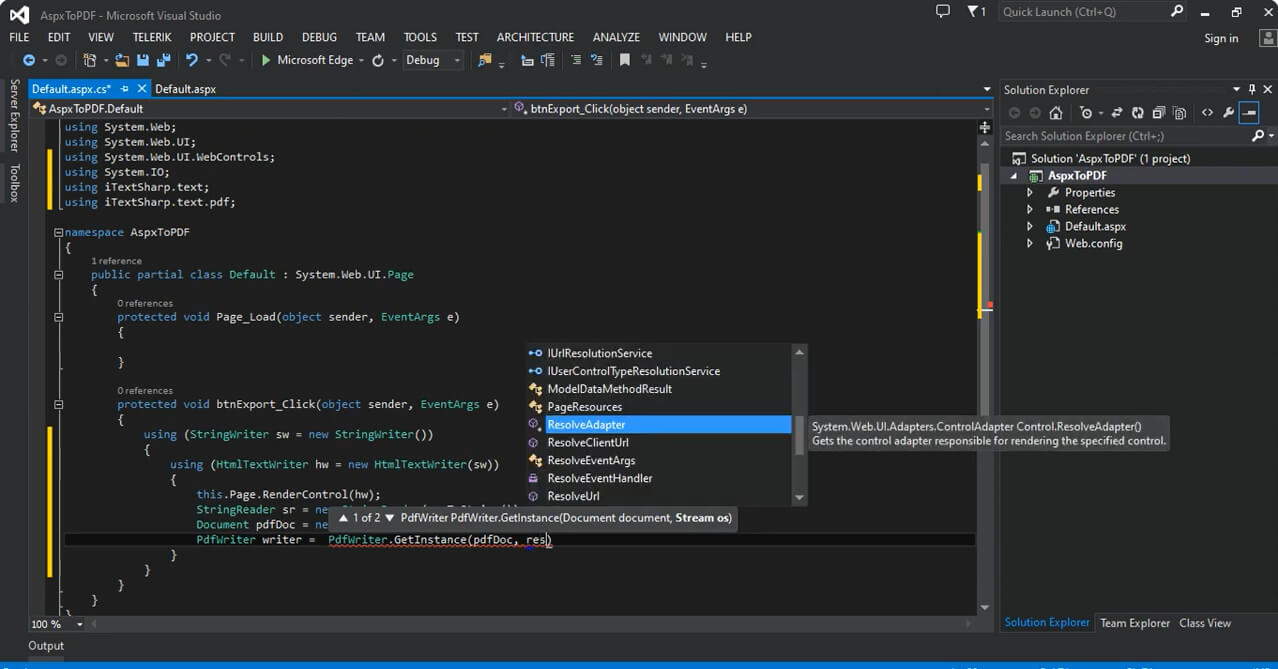The width and height of the screenshot is (1278, 669).
Task: Toggle pin on the Default.aspx.cs tab
Action: [x=125, y=89]
